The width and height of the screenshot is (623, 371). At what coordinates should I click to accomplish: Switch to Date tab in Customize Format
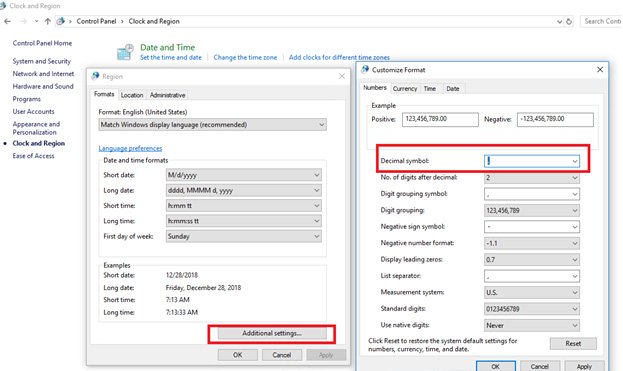[x=453, y=89]
